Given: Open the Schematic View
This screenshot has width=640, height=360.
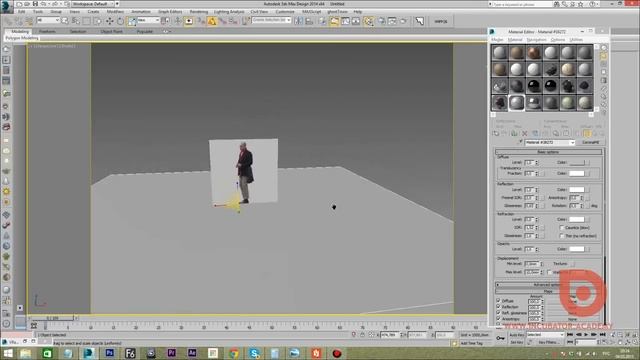Looking at the screenshot, I should point(356,21).
